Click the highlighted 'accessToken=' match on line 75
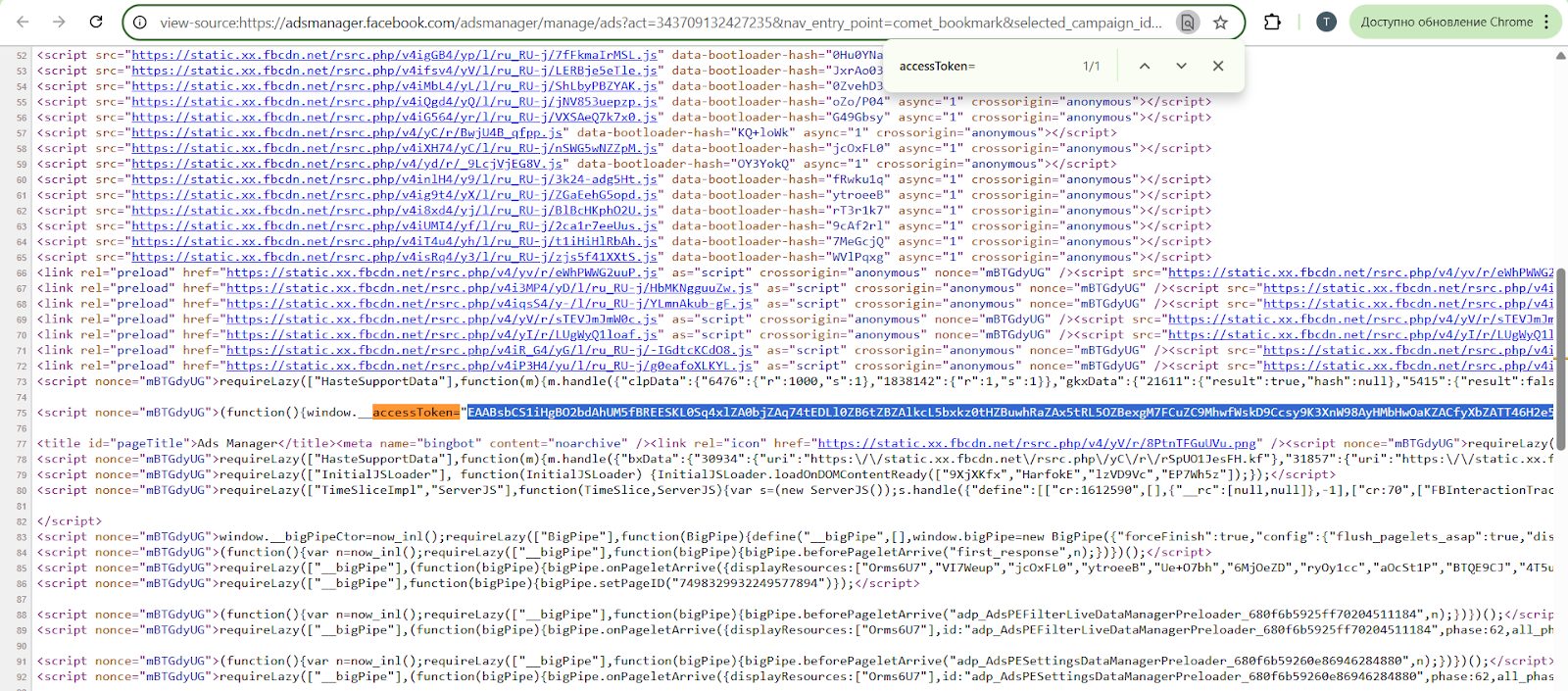 click(x=416, y=413)
